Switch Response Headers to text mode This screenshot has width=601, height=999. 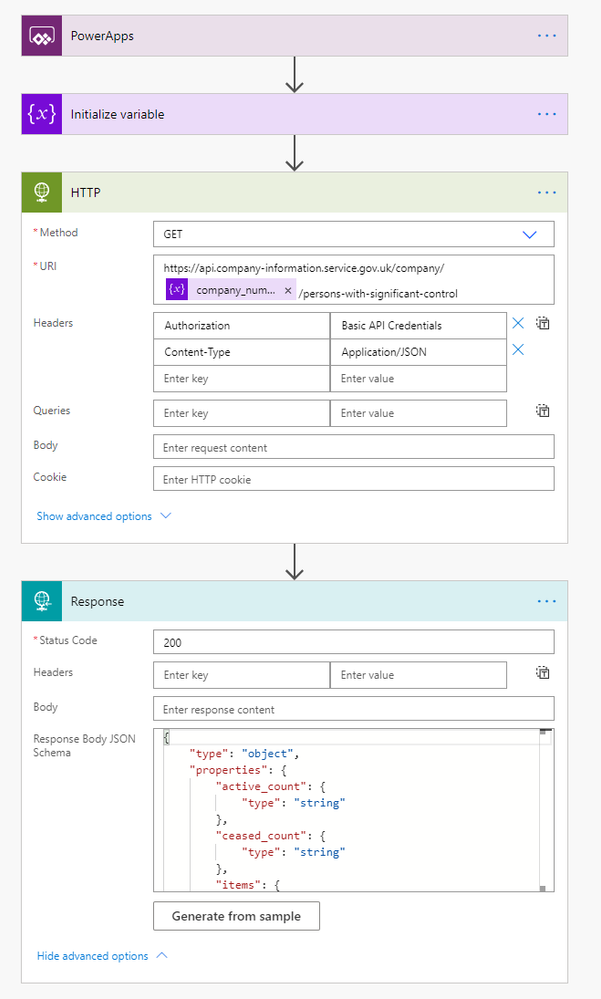(x=542, y=673)
